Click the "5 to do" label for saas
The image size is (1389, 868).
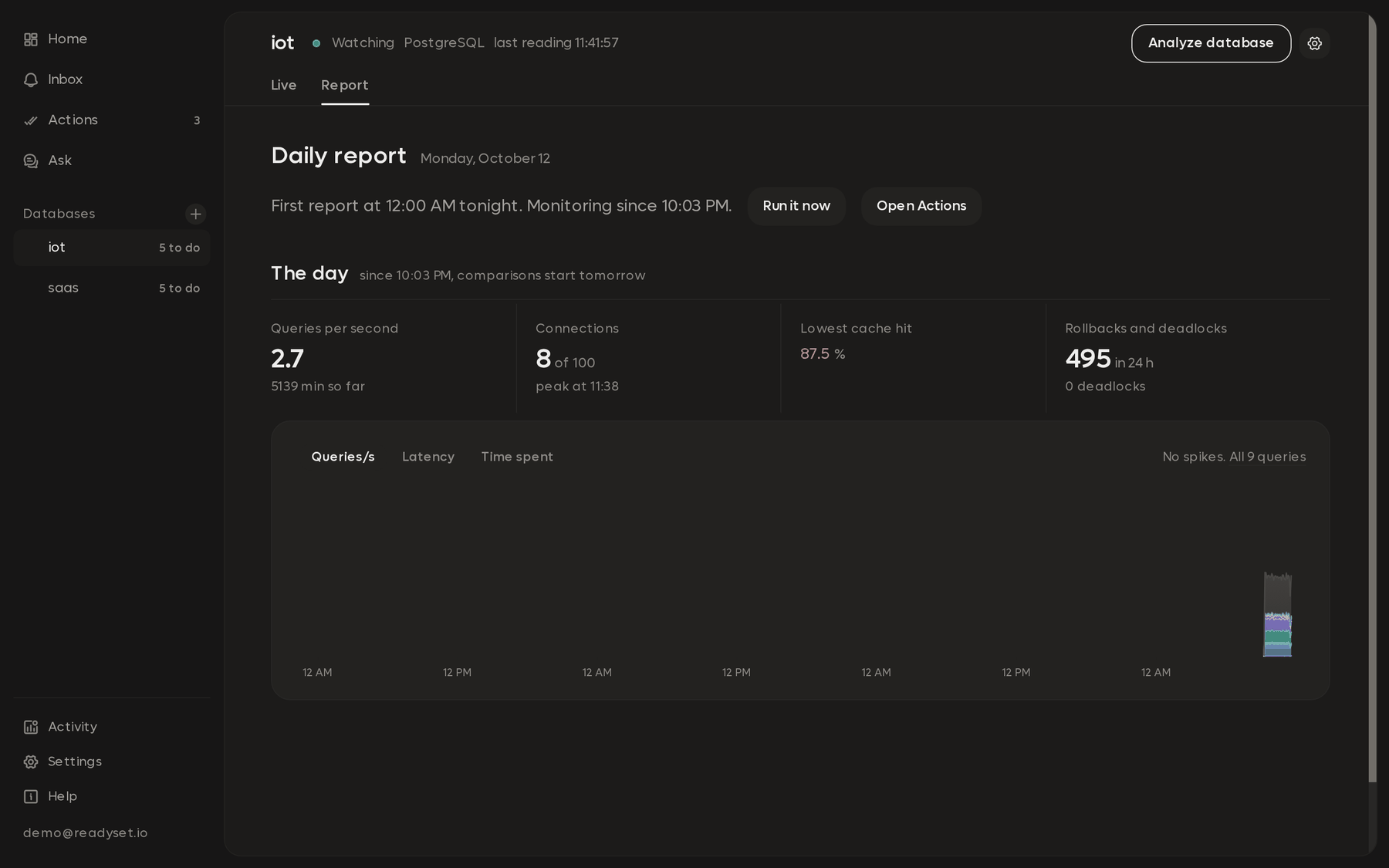pos(179,289)
